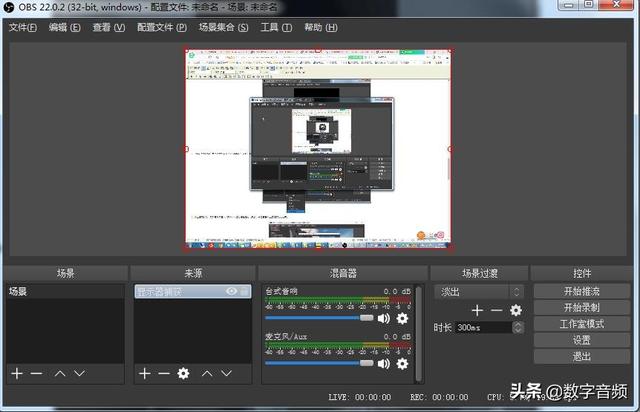Remove scene transition with minus icon
The height and width of the screenshot is (412, 640).
point(496,310)
